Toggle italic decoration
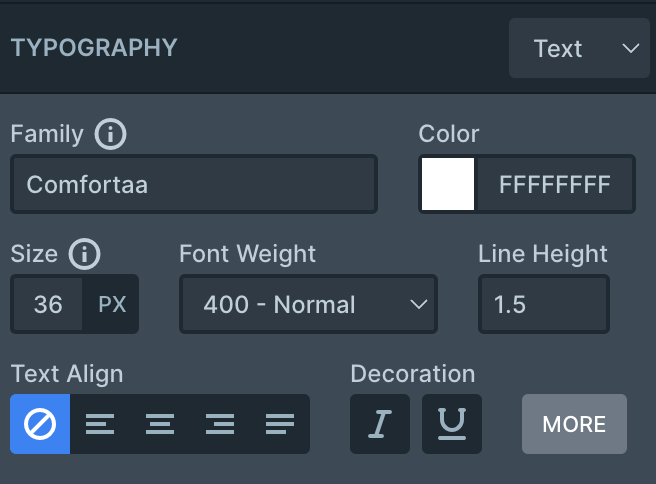The width and height of the screenshot is (656, 484). pyautogui.click(x=380, y=424)
